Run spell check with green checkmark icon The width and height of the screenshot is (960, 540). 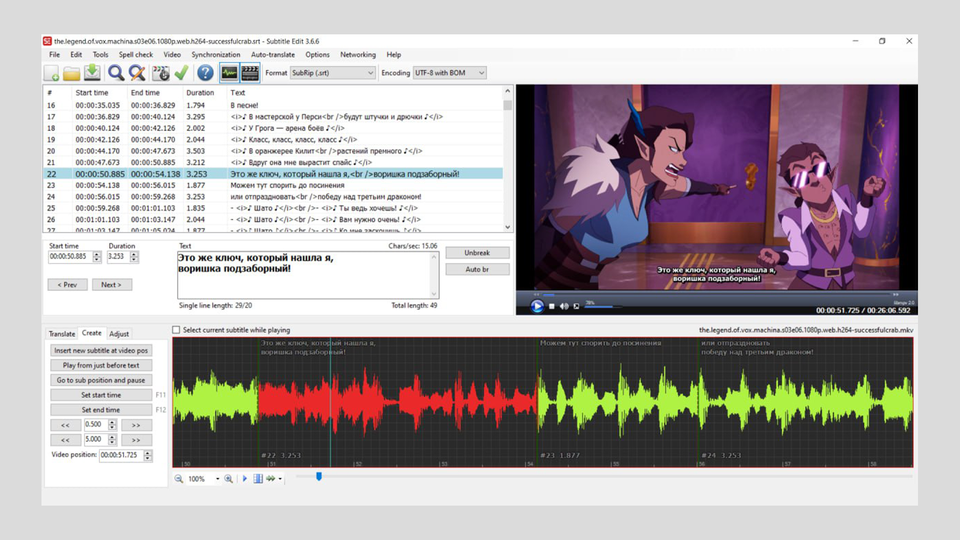pos(181,73)
